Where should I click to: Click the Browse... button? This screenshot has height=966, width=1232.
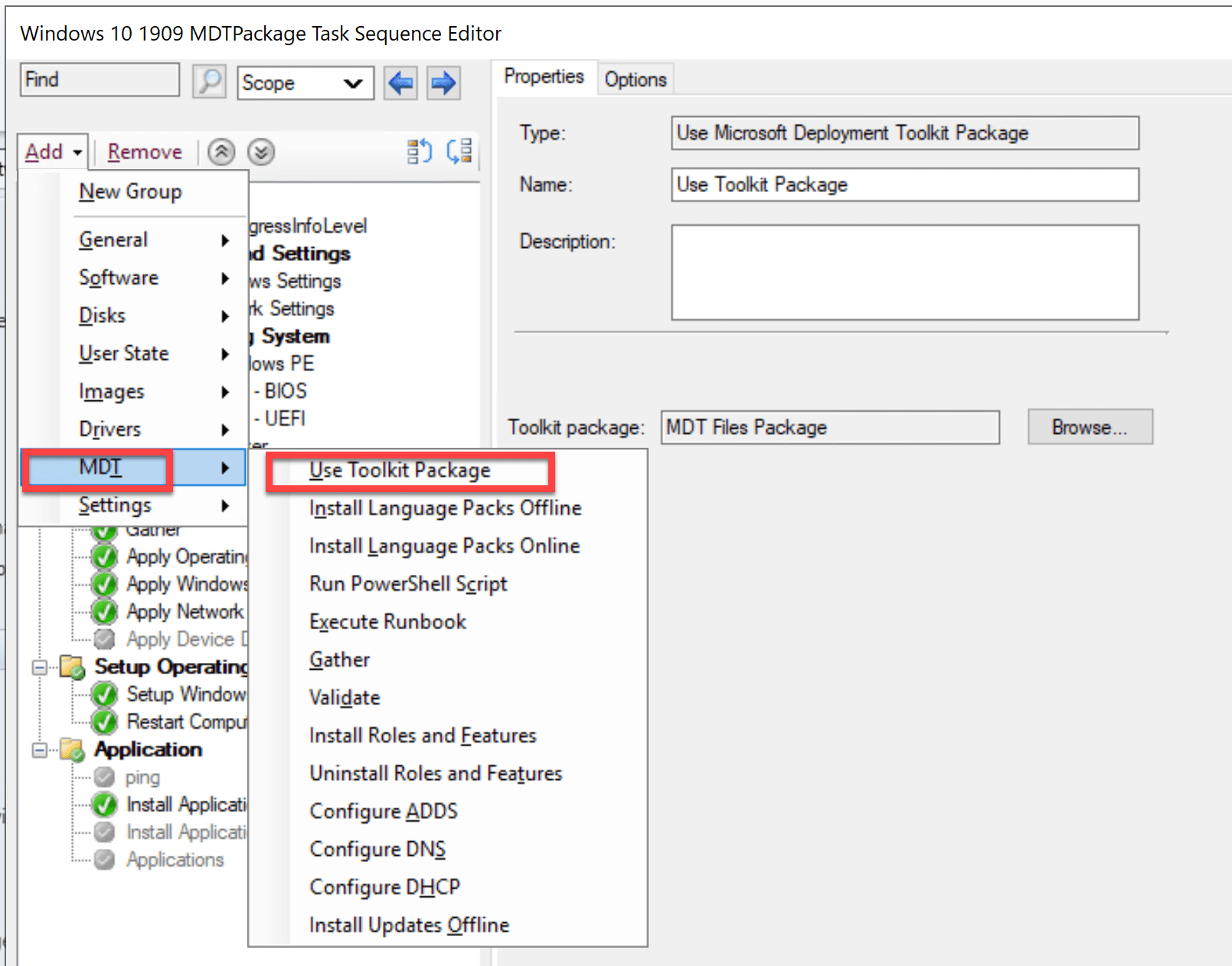pos(1090,427)
